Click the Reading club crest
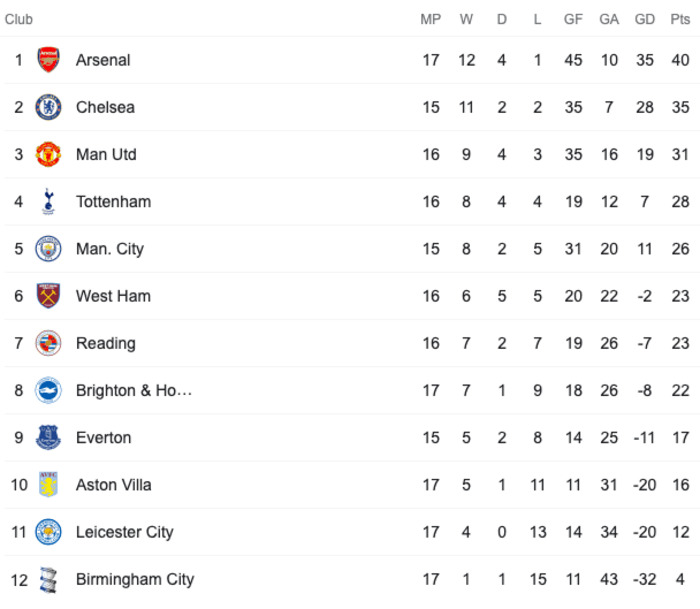This screenshot has width=700, height=609. pos(48,343)
